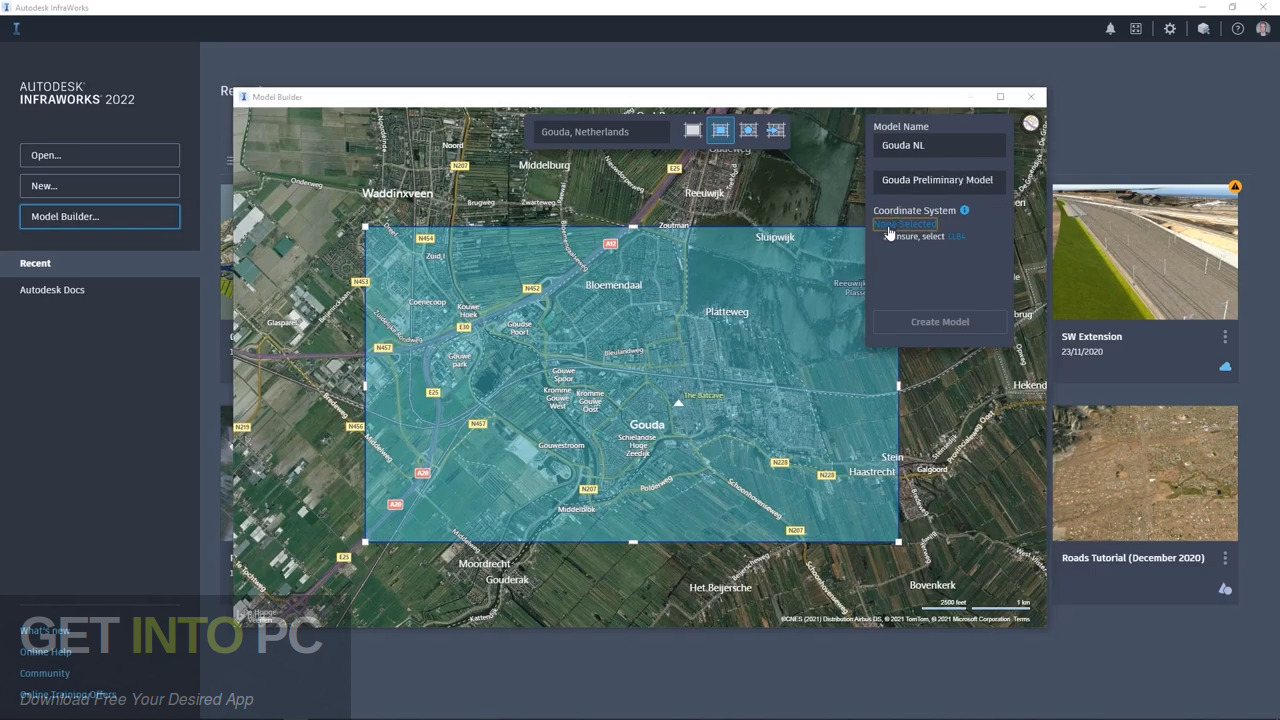Click the Gouda Preliminary Model description field
Image resolution: width=1280 pixels, height=720 pixels.
939,180
